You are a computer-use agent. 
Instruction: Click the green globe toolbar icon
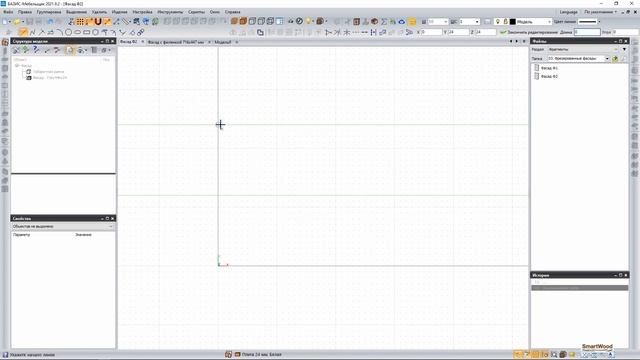(155, 21)
